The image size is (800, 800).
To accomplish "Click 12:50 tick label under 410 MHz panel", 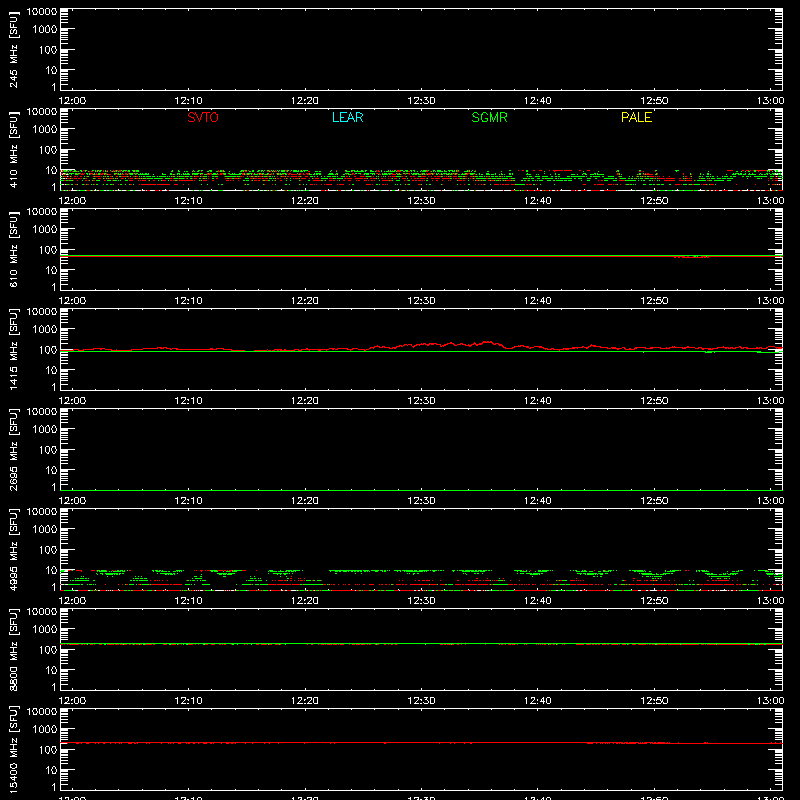I will pos(654,201).
